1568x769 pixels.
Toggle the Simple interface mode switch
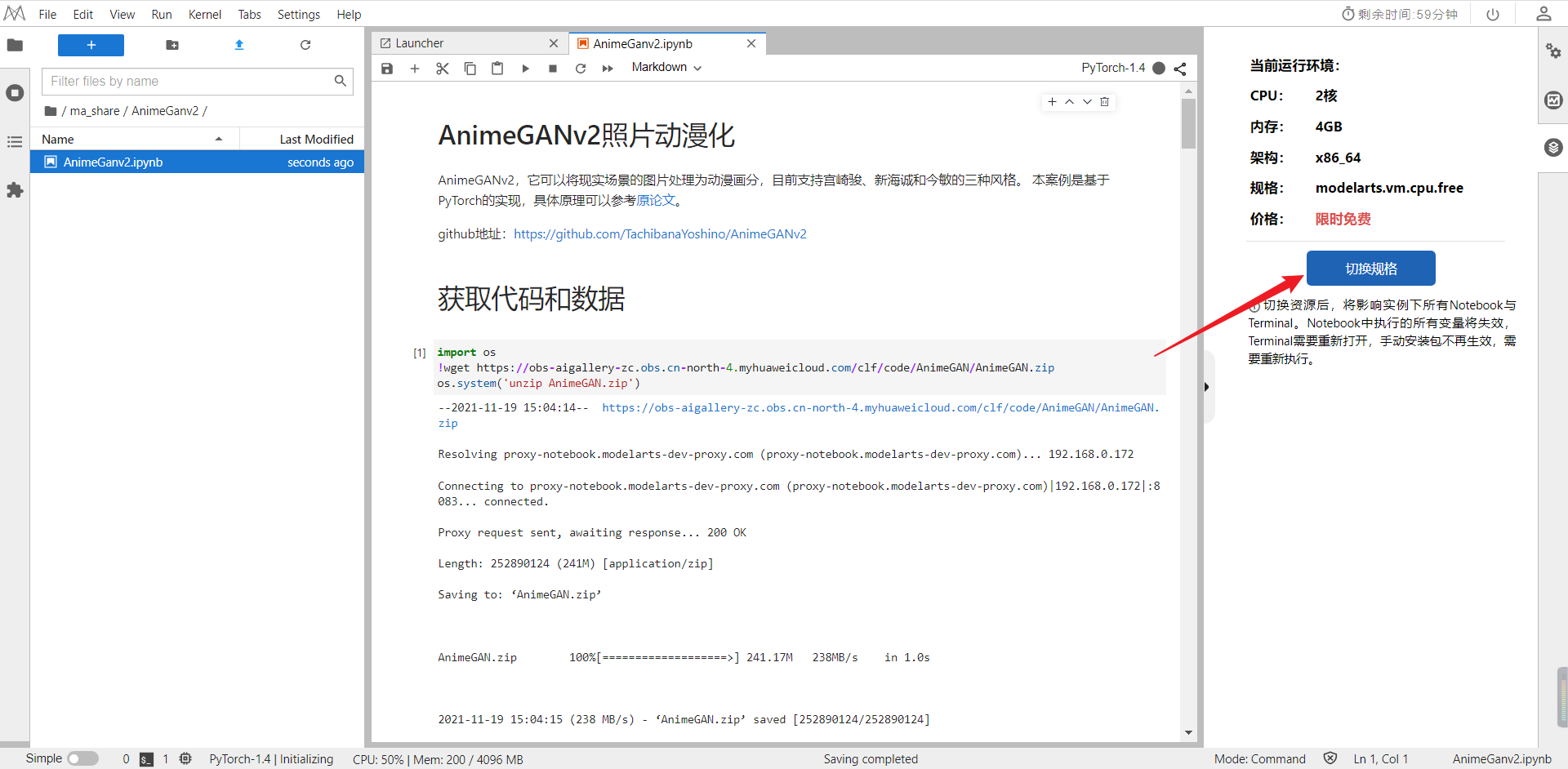pos(82,758)
